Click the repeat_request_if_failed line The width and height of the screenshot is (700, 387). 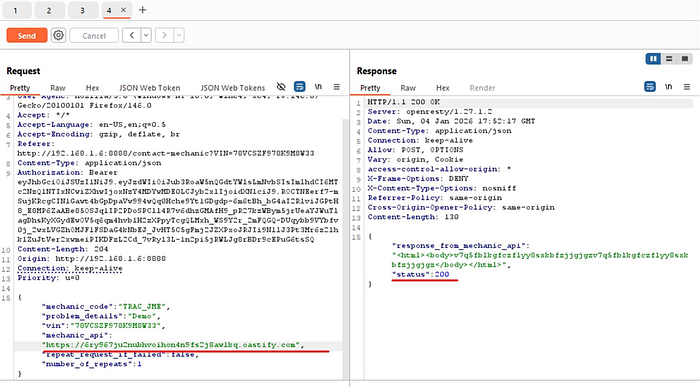pyautogui.click(x=120, y=354)
